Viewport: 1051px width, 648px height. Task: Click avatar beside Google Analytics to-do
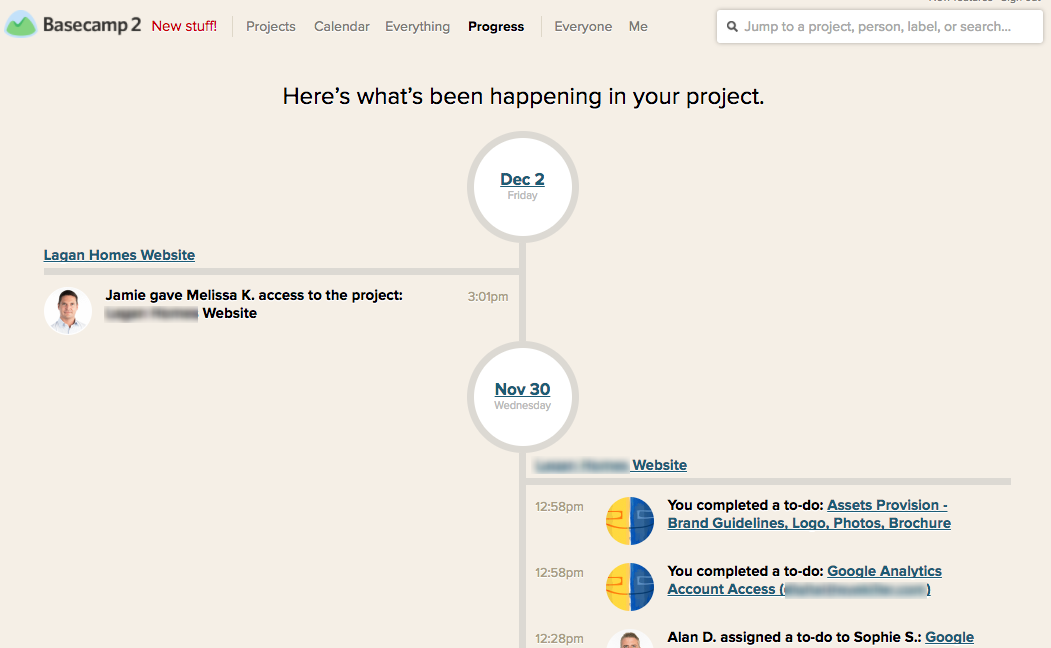(629, 587)
